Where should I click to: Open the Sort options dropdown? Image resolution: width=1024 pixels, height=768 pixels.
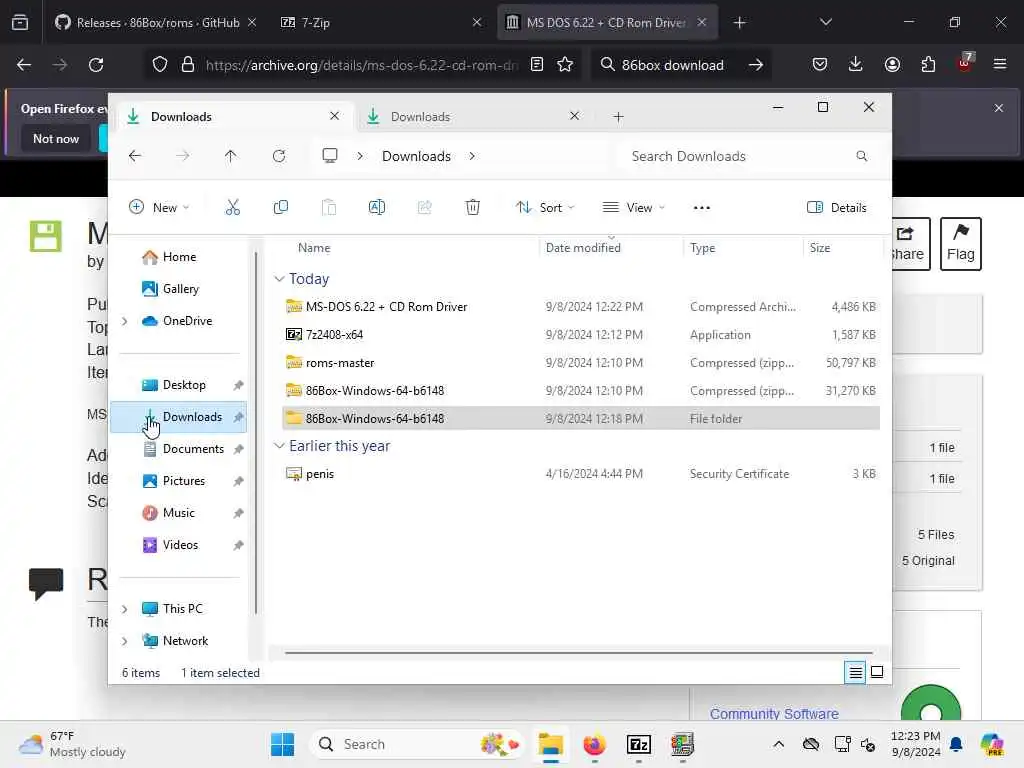tap(545, 208)
